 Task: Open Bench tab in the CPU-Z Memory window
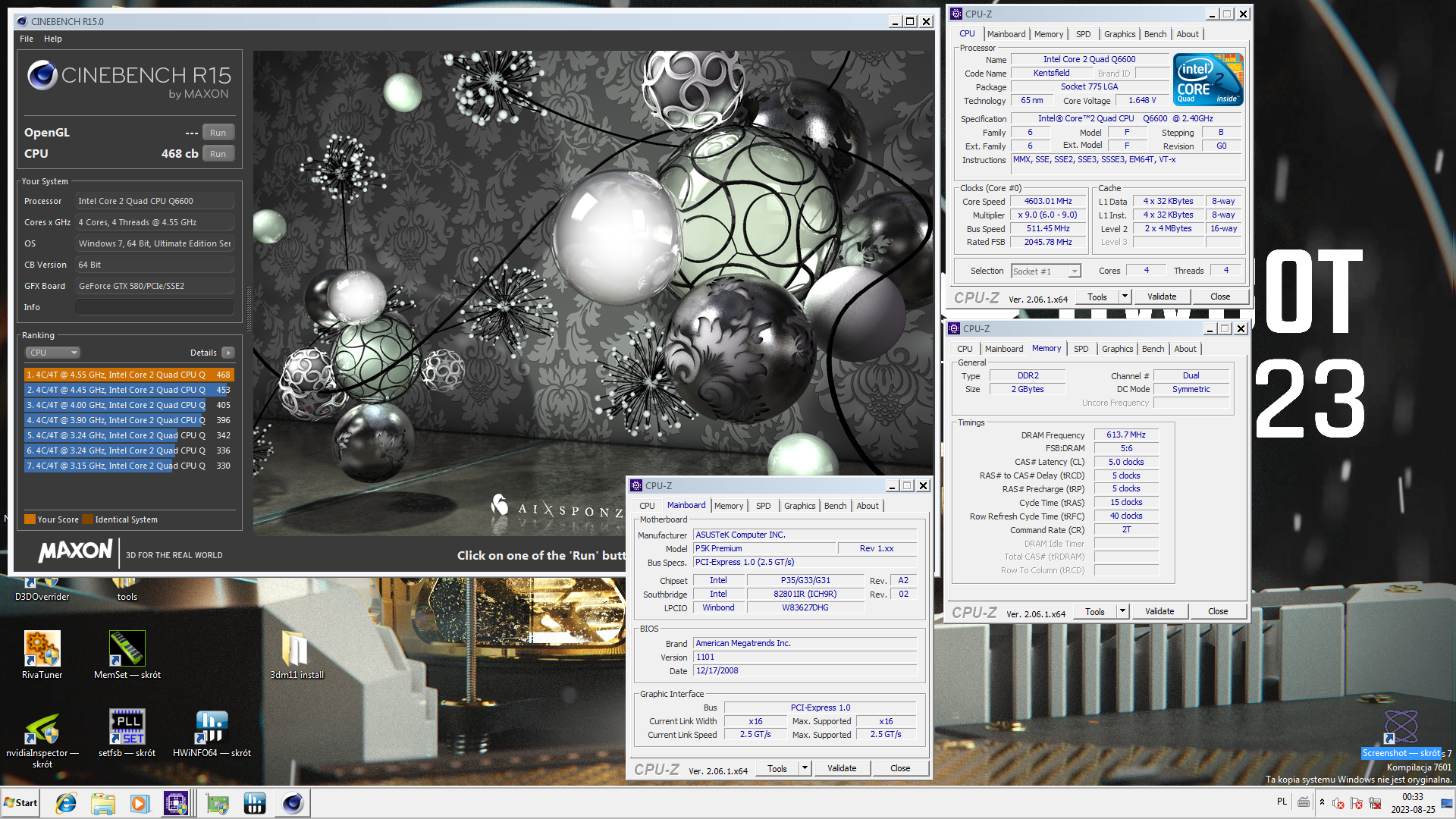[1153, 349]
